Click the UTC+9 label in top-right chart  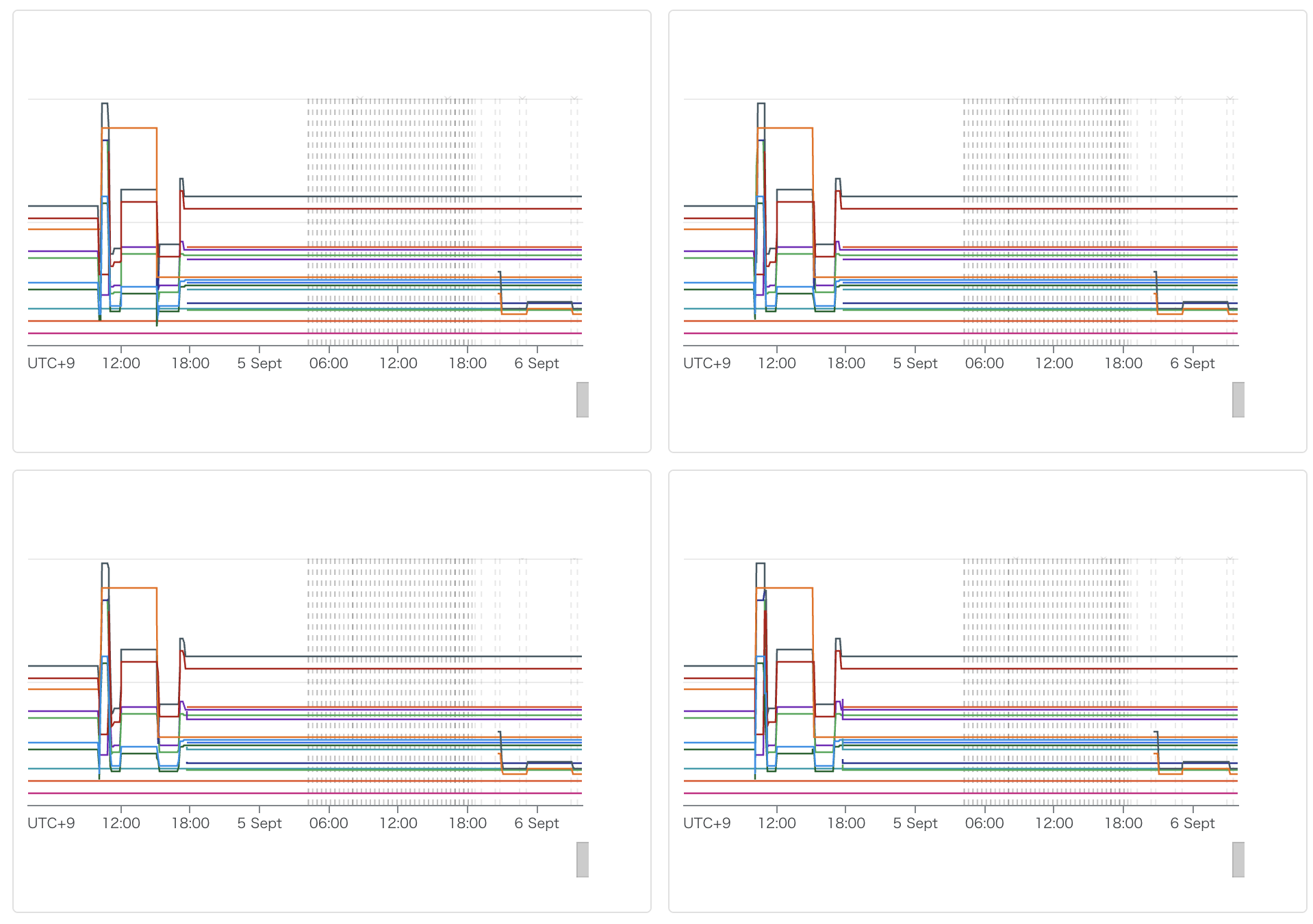coord(707,363)
